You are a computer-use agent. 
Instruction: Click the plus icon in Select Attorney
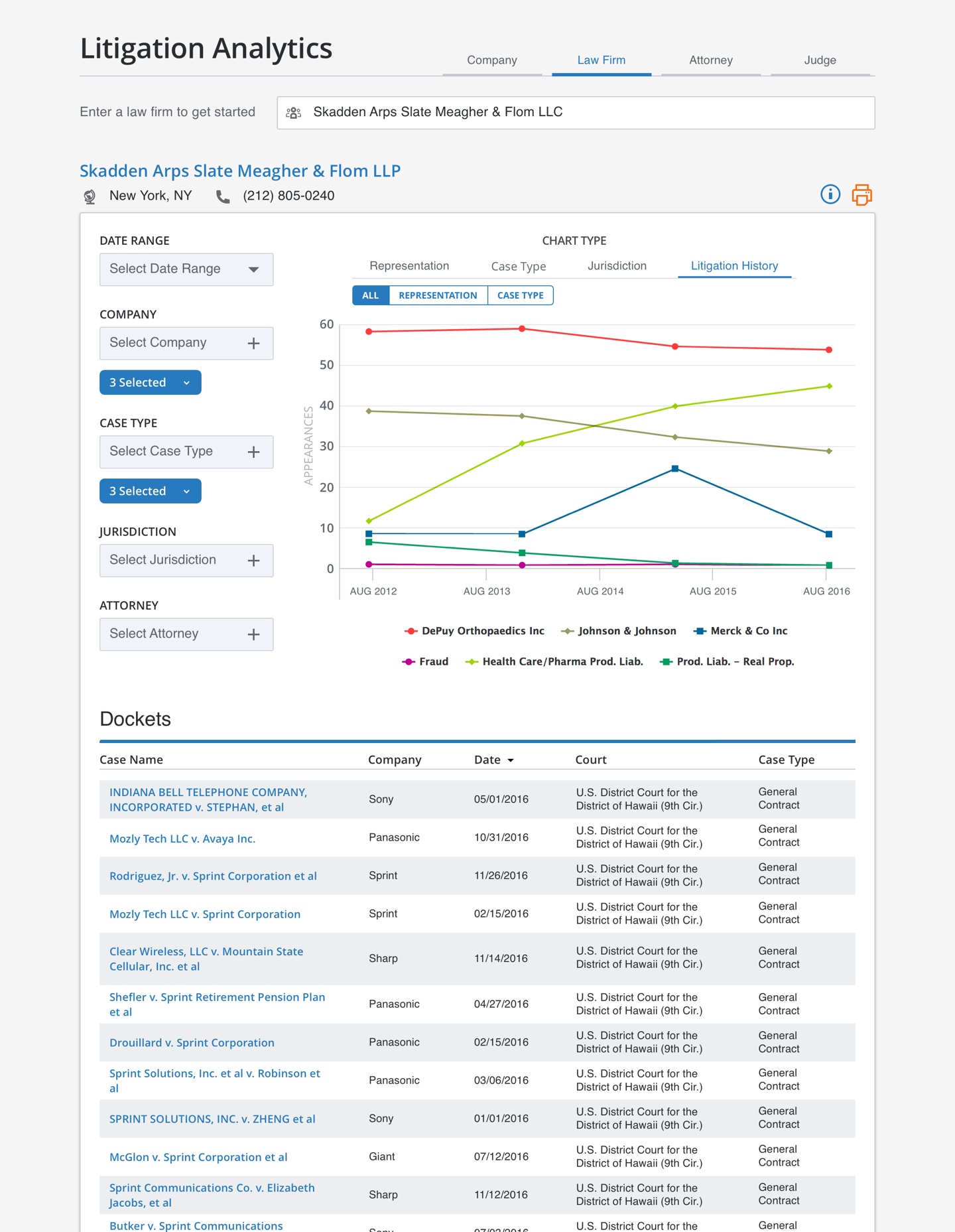pos(253,634)
